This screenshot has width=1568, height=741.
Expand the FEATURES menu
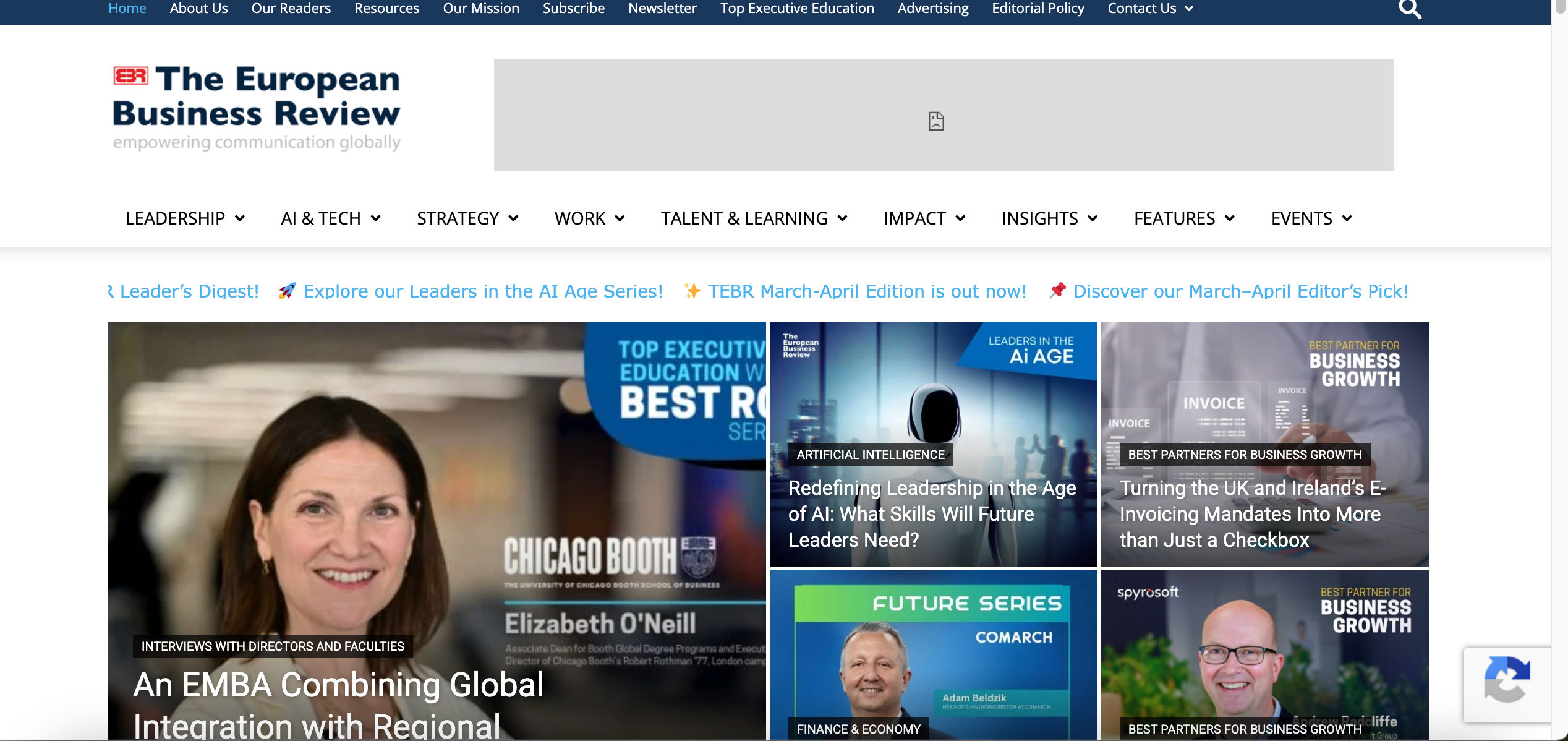click(1184, 218)
